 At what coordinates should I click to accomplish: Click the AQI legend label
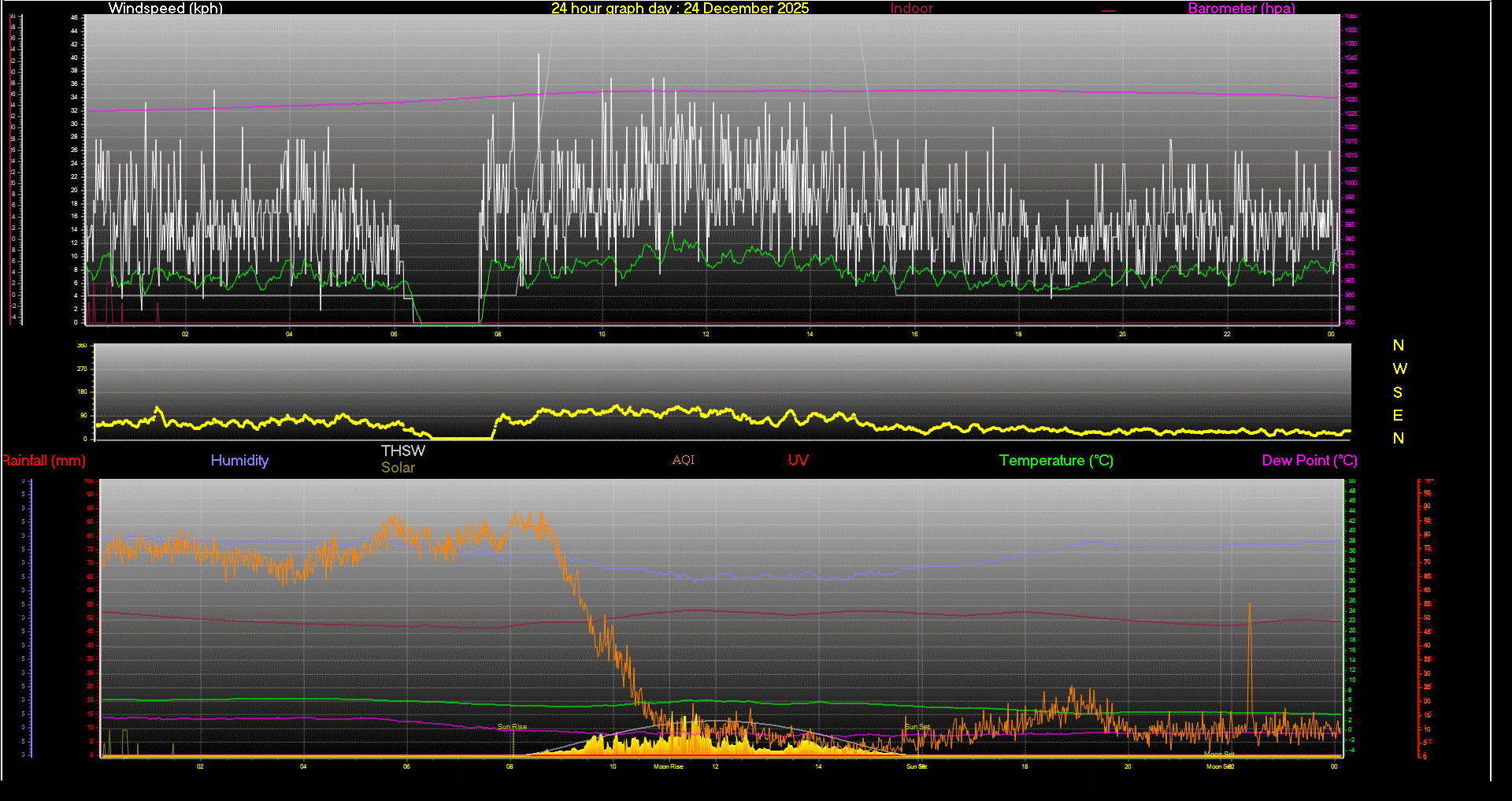coord(683,460)
